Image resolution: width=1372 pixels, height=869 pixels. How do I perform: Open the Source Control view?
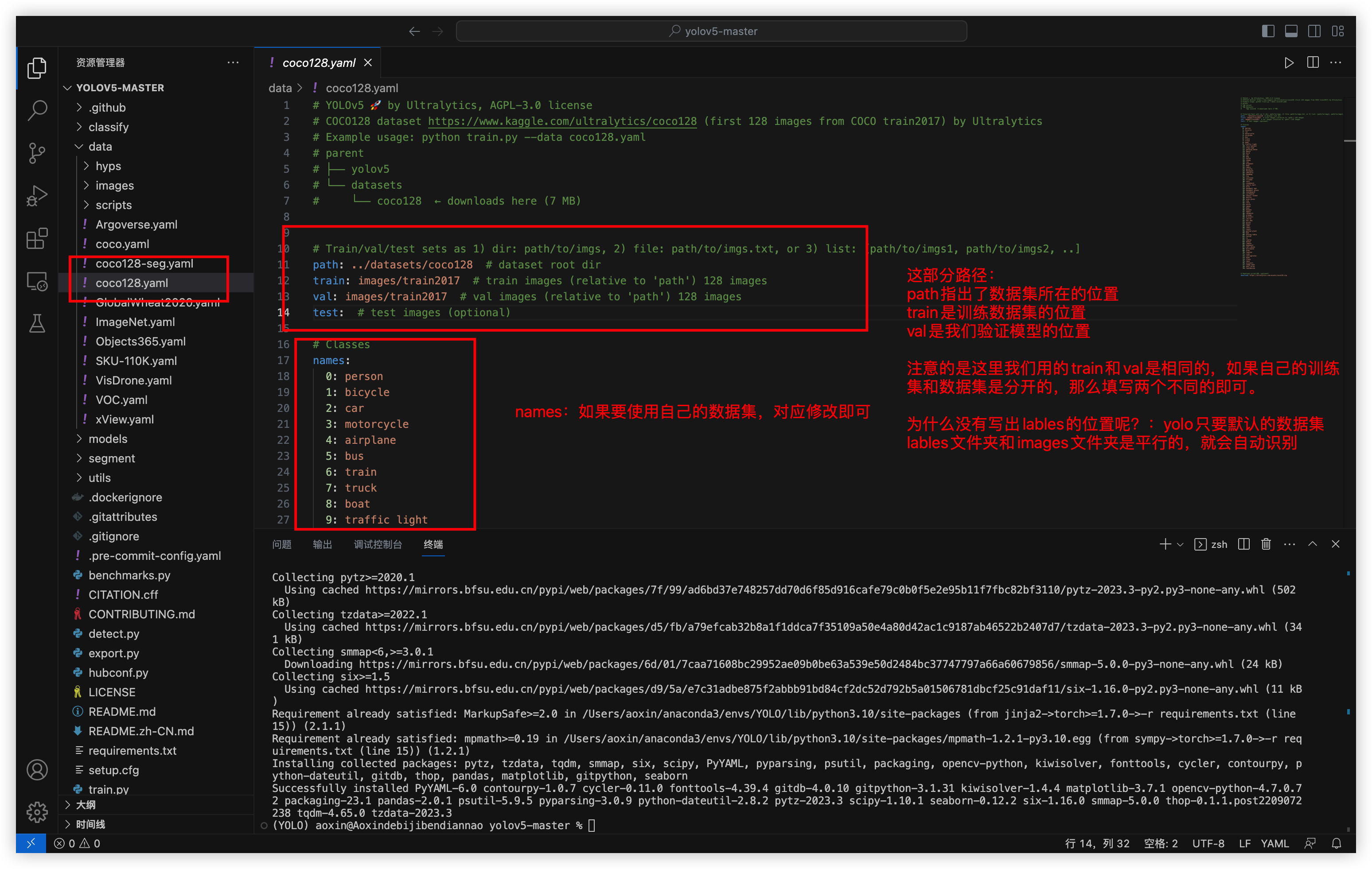(x=37, y=153)
